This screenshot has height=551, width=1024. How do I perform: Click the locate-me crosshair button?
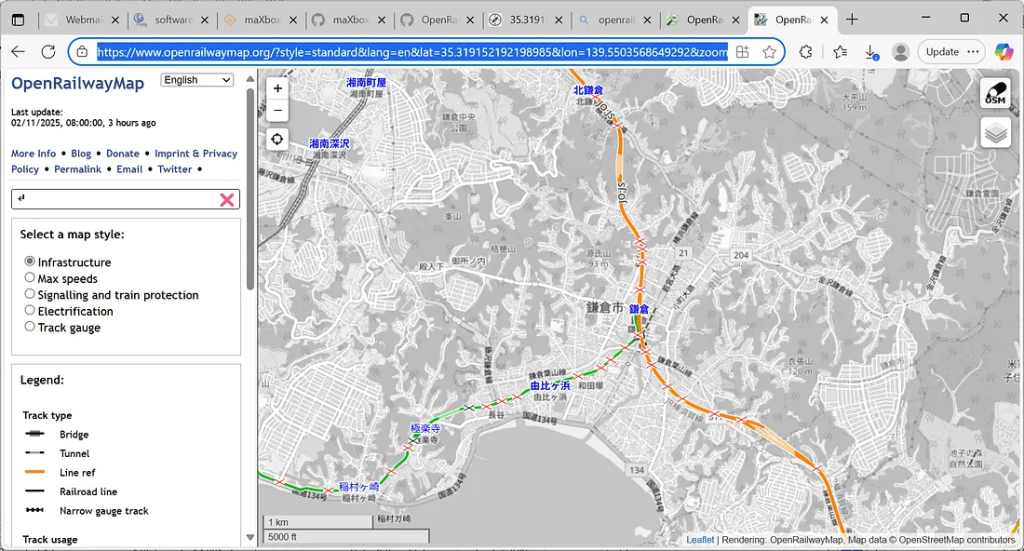point(278,139)
